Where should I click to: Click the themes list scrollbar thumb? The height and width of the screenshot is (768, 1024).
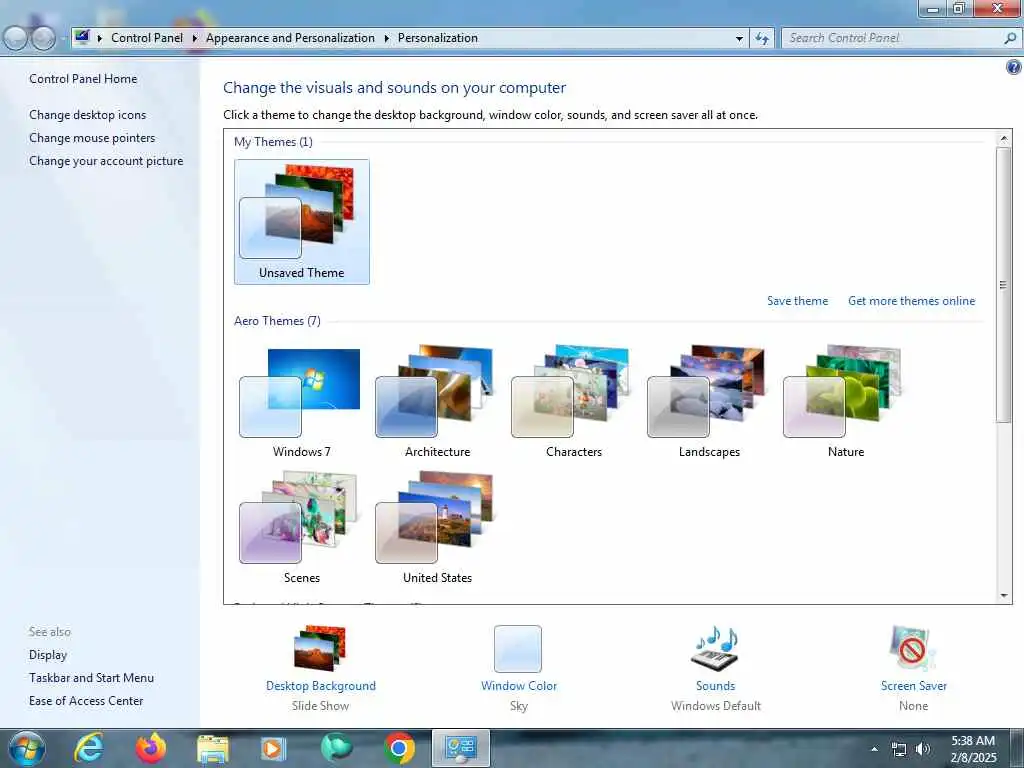coord(1003,285)
